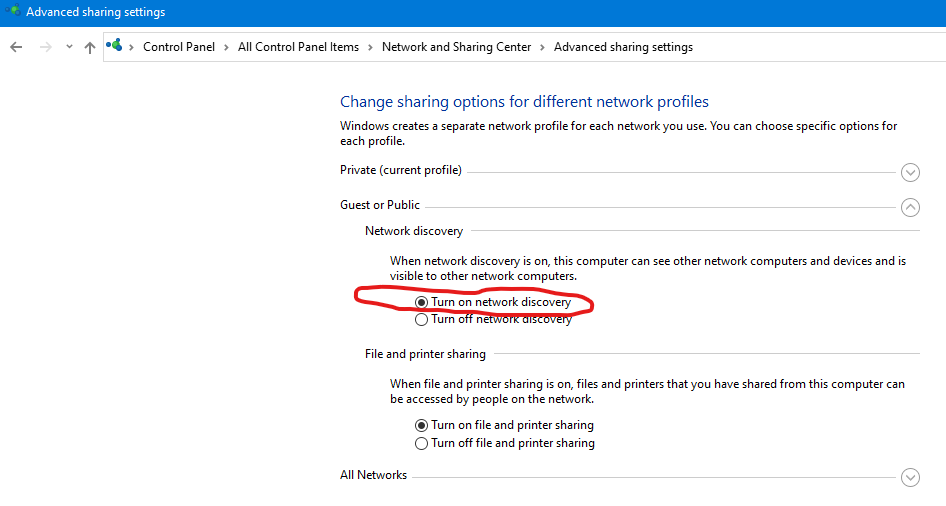Open Network and Sharing Center breadcrumb
946x506 pixels.
coord(456,47)
